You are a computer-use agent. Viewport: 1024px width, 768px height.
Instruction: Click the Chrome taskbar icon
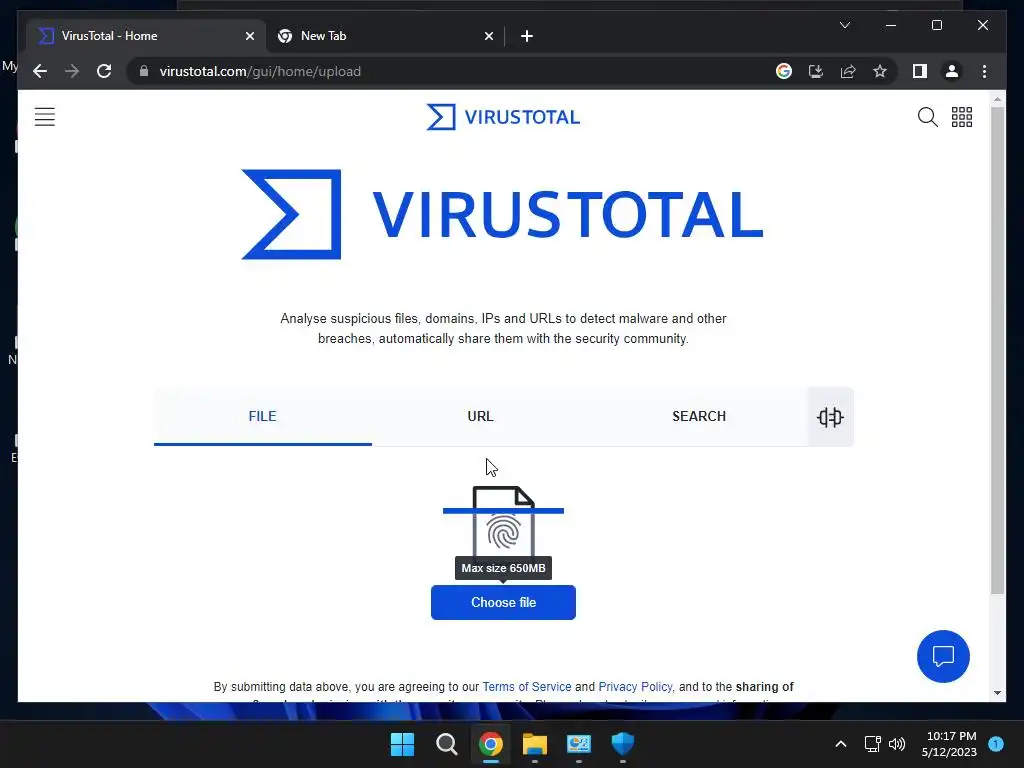tap(490, 744)
